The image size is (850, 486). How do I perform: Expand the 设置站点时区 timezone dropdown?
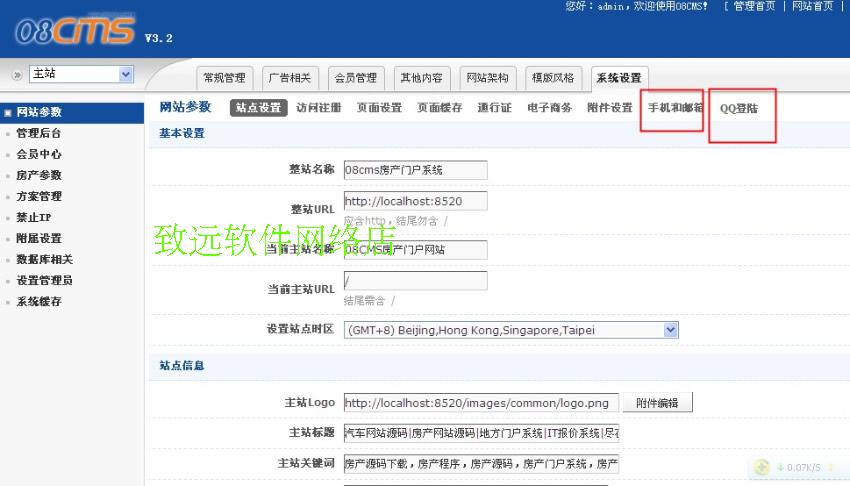click(x=670, y=329)
